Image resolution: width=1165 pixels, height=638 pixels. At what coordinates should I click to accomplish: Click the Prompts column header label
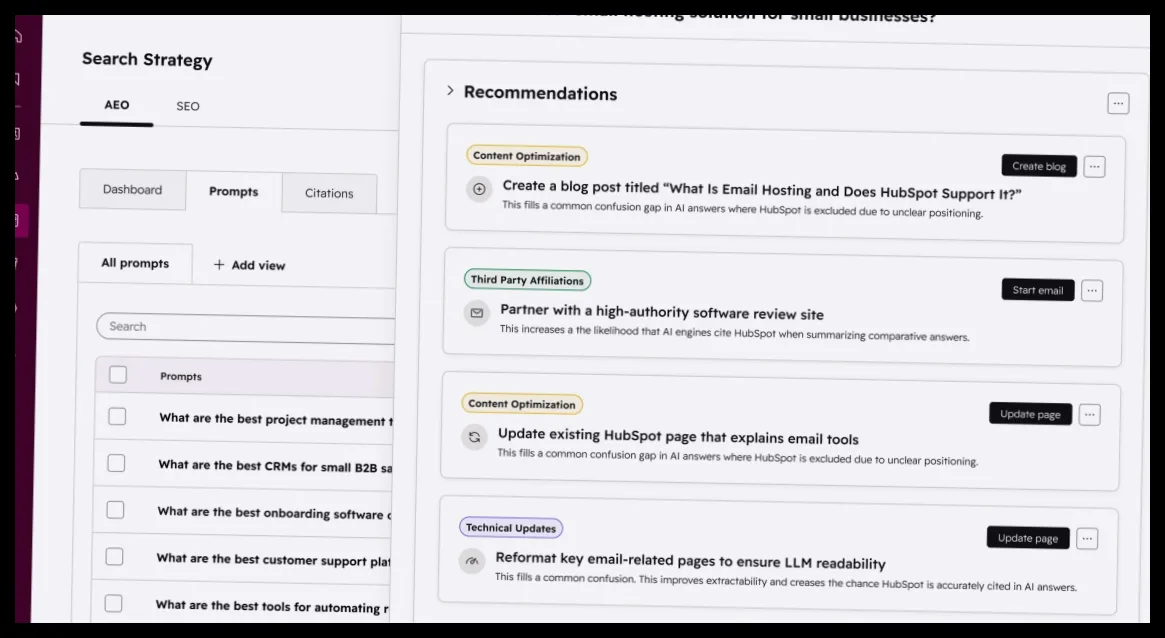(x=181, y=377)
